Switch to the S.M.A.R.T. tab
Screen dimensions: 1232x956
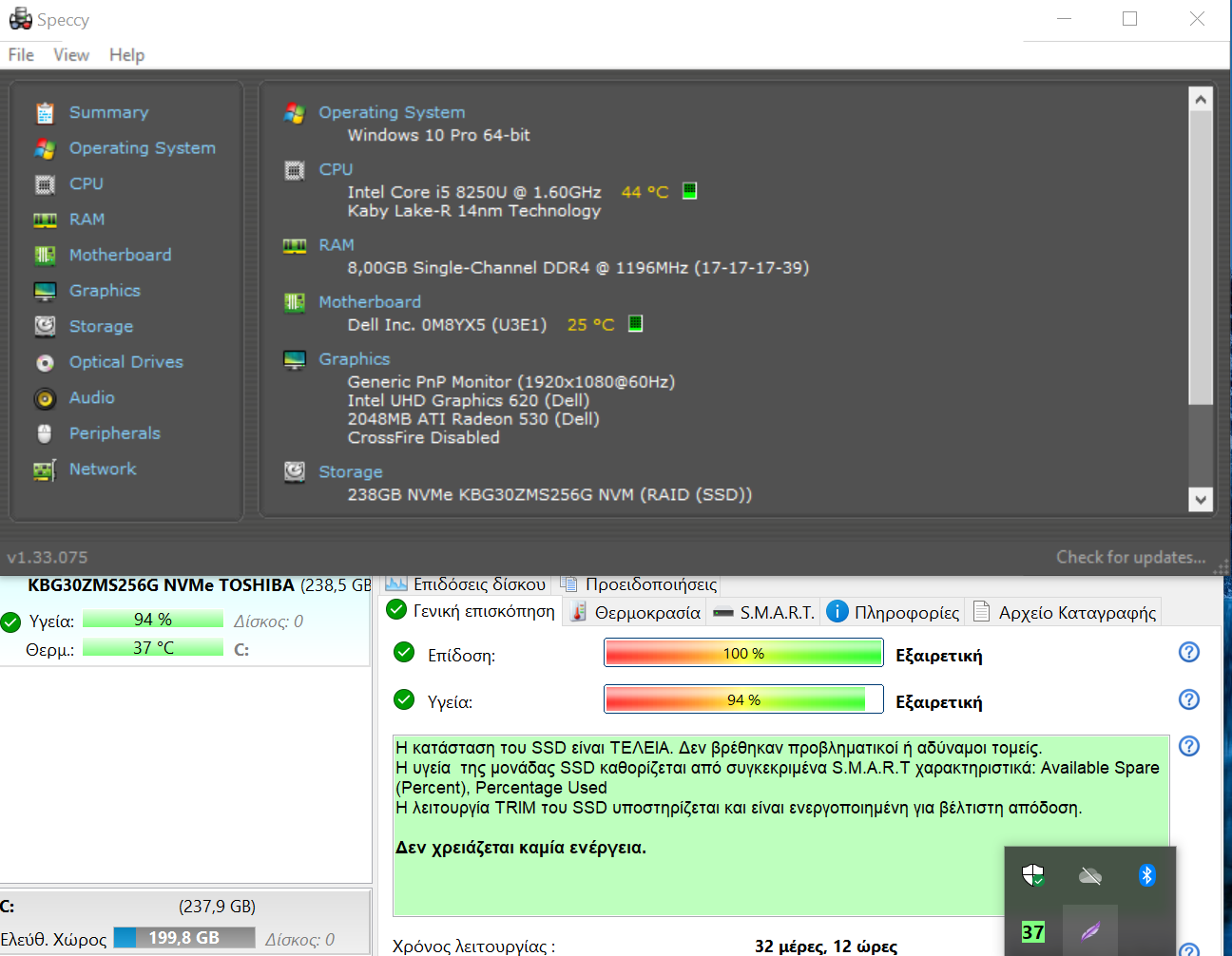pos(763,613)
